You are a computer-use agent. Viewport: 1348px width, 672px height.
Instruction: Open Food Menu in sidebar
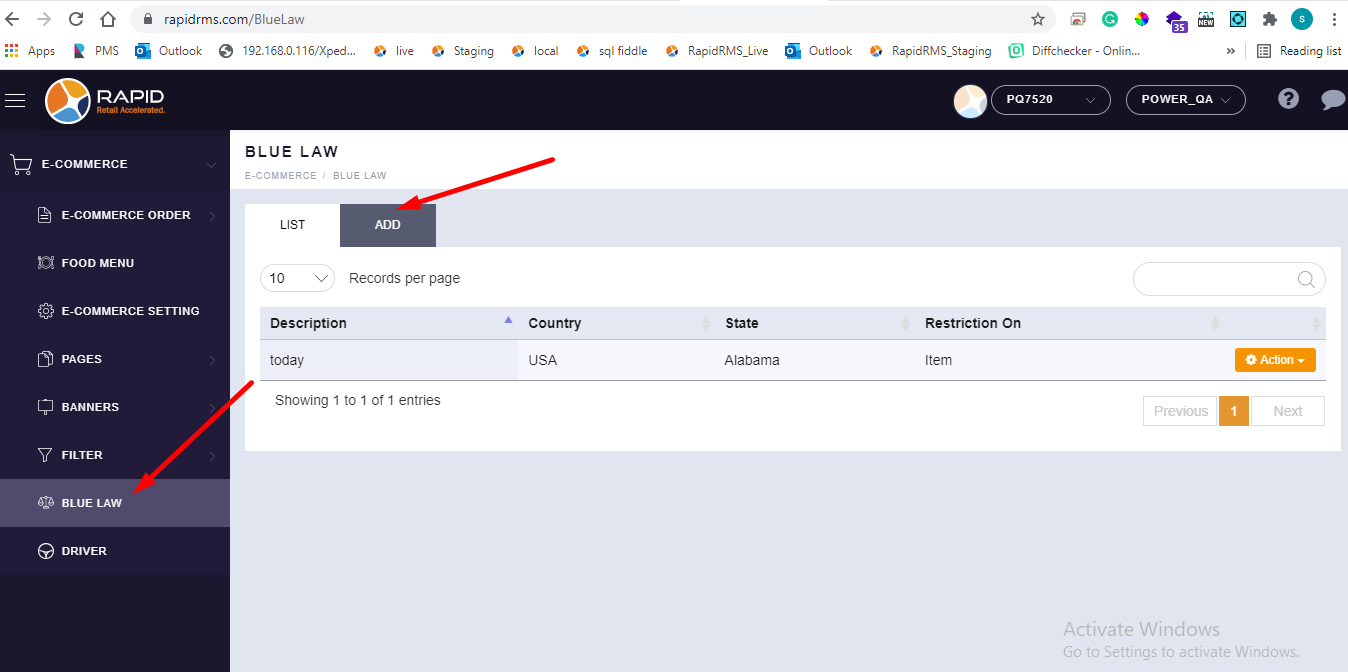98,263
